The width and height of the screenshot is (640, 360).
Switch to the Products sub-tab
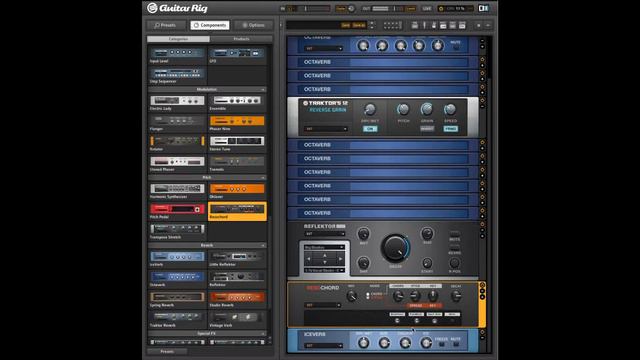(241, 39)
